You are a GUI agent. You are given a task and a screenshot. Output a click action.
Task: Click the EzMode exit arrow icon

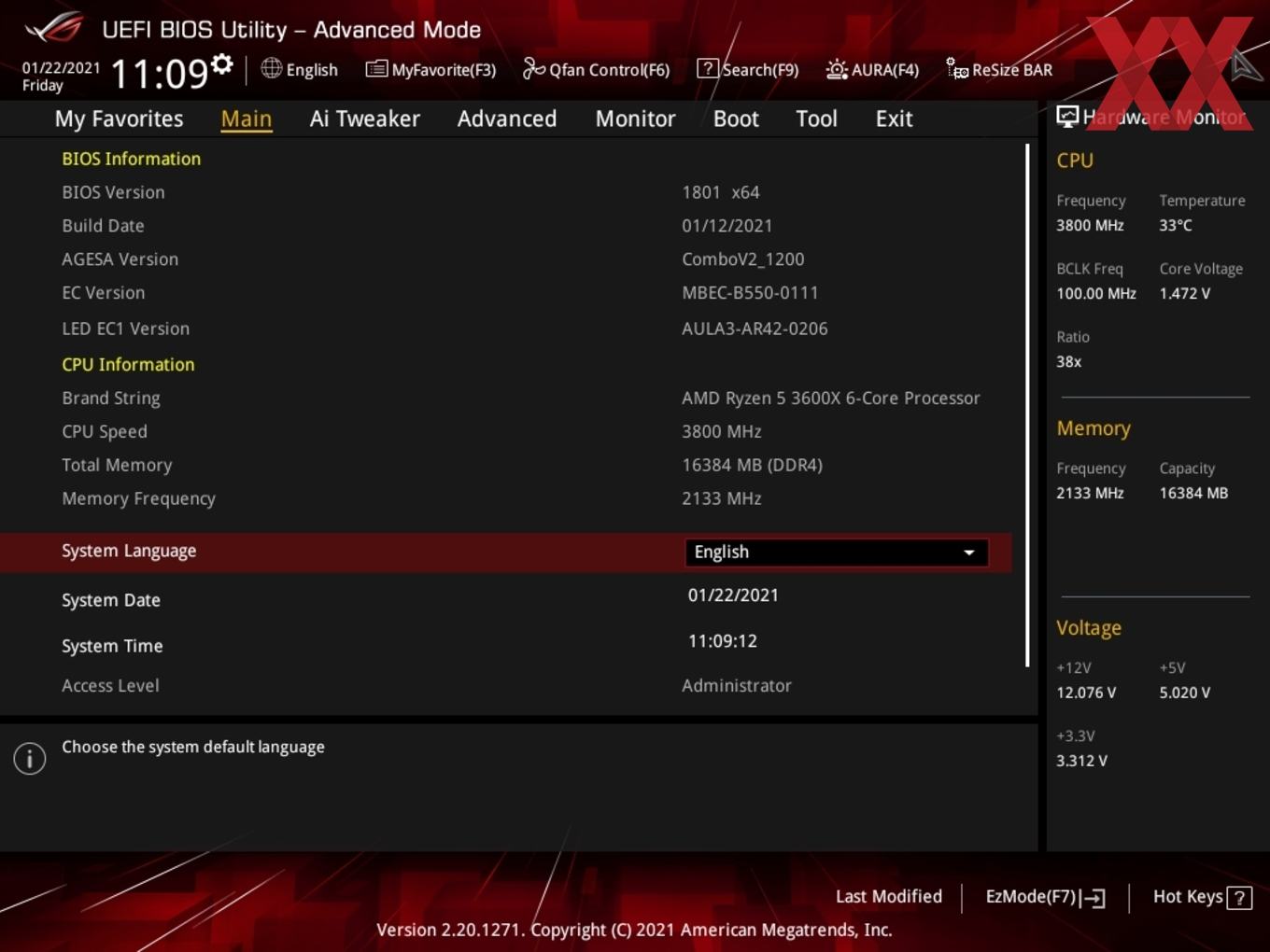tap(1094, 898)
